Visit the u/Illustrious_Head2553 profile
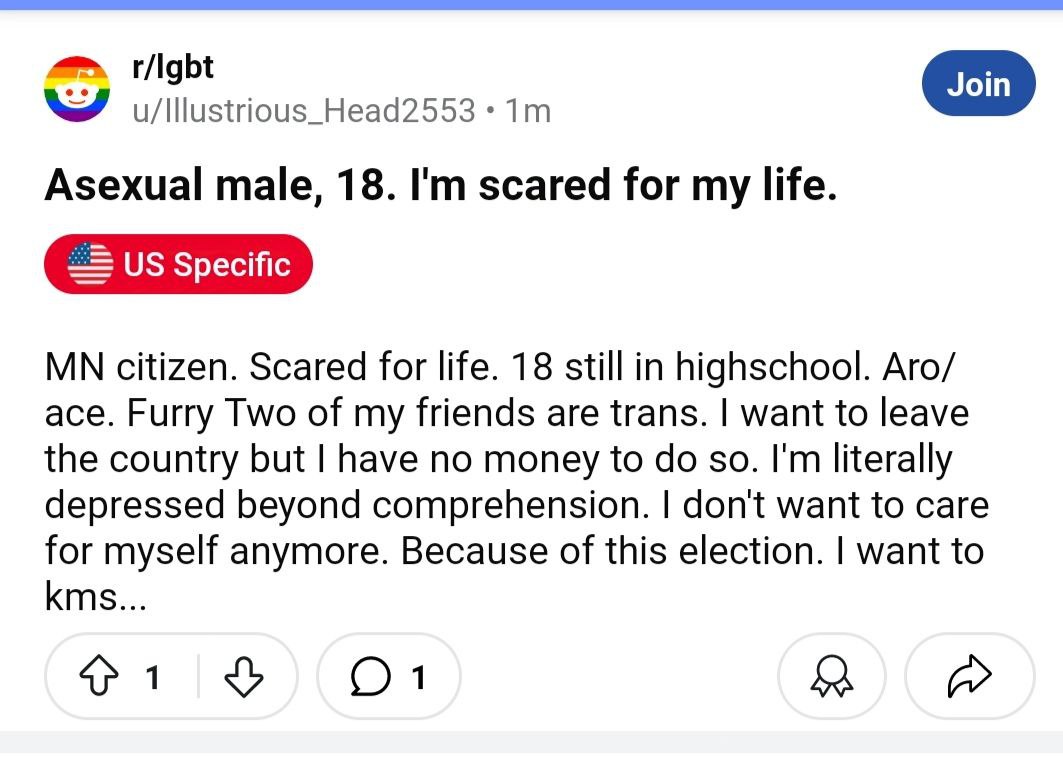The height and width of the screenshot is (757, 1063). (x=304, y=110)
